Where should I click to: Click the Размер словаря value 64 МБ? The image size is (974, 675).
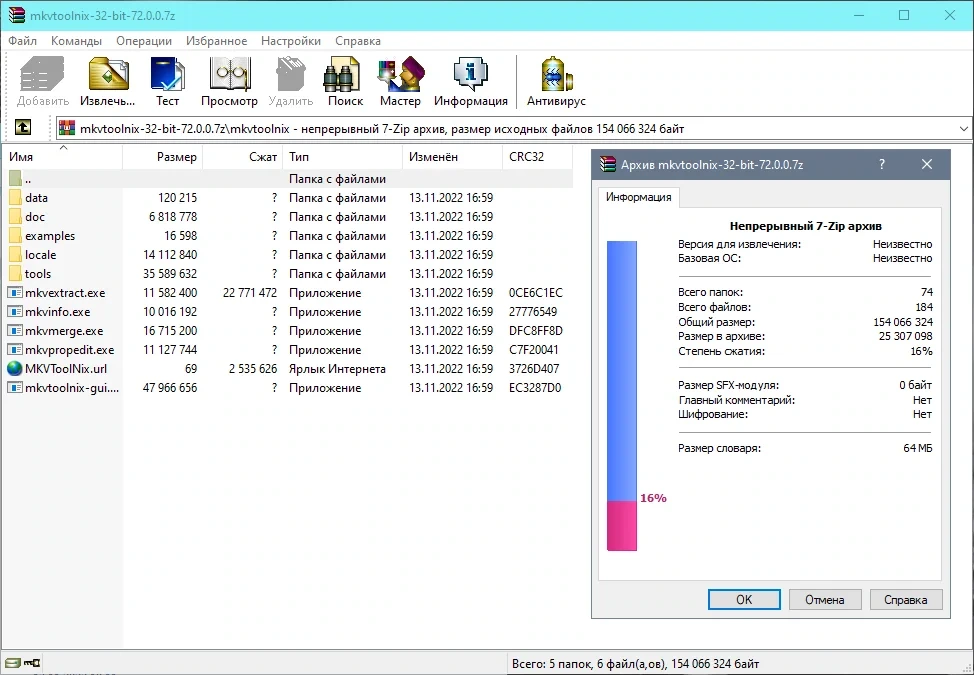coord(917,448)
